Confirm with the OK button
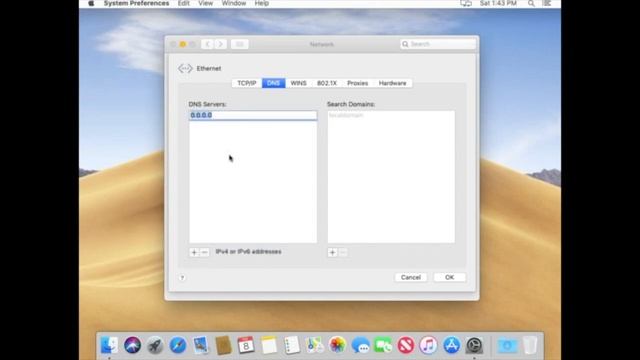The width and height of the screenshot is (640, 360). coord(449,278)
